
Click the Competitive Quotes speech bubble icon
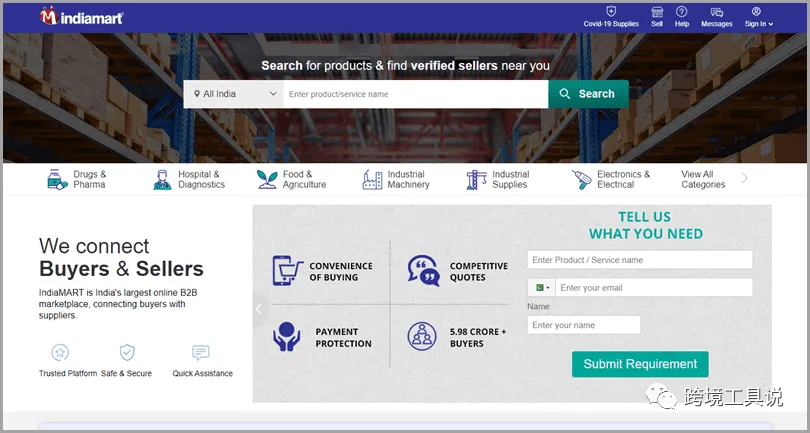pyautogui.click(x=424, y=271)
